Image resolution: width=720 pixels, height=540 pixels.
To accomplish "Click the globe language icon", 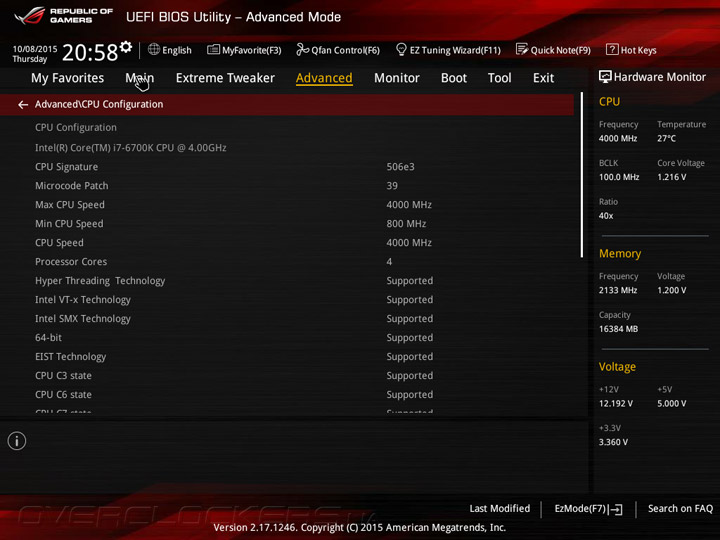I will tap(154, 49).
